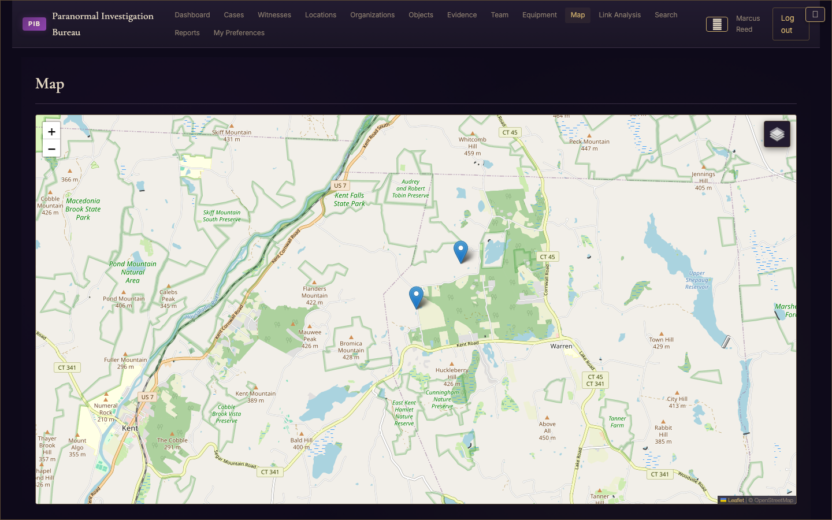The height and width of the screenshot is (520, 832).
Task: Open My Preferences
Action: coord(239,33)
